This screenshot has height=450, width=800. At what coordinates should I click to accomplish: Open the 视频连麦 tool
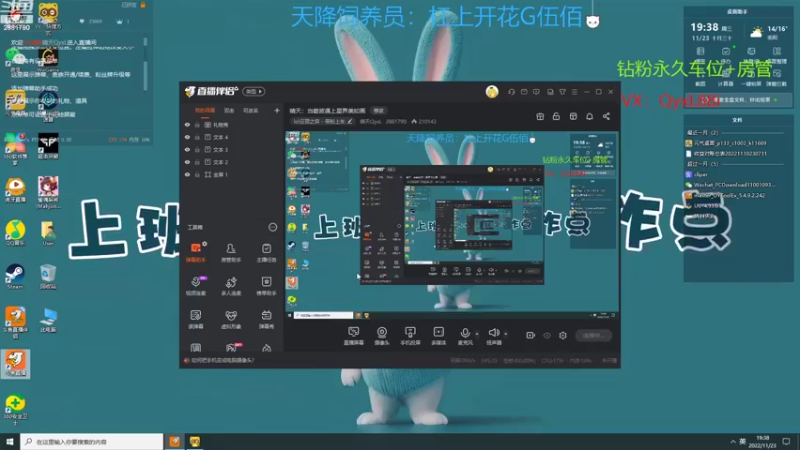coord(196,286)
